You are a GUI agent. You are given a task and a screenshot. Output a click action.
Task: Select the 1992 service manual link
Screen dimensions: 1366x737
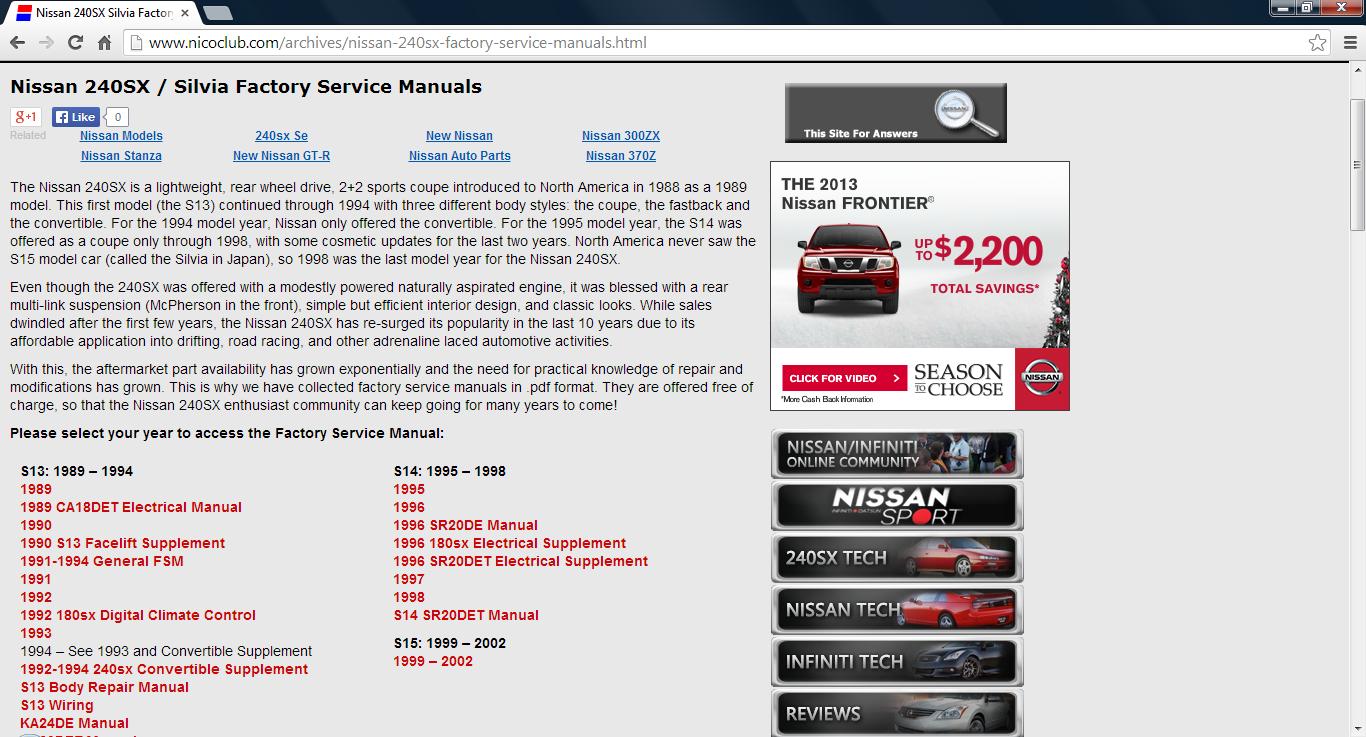click(36, 597)
